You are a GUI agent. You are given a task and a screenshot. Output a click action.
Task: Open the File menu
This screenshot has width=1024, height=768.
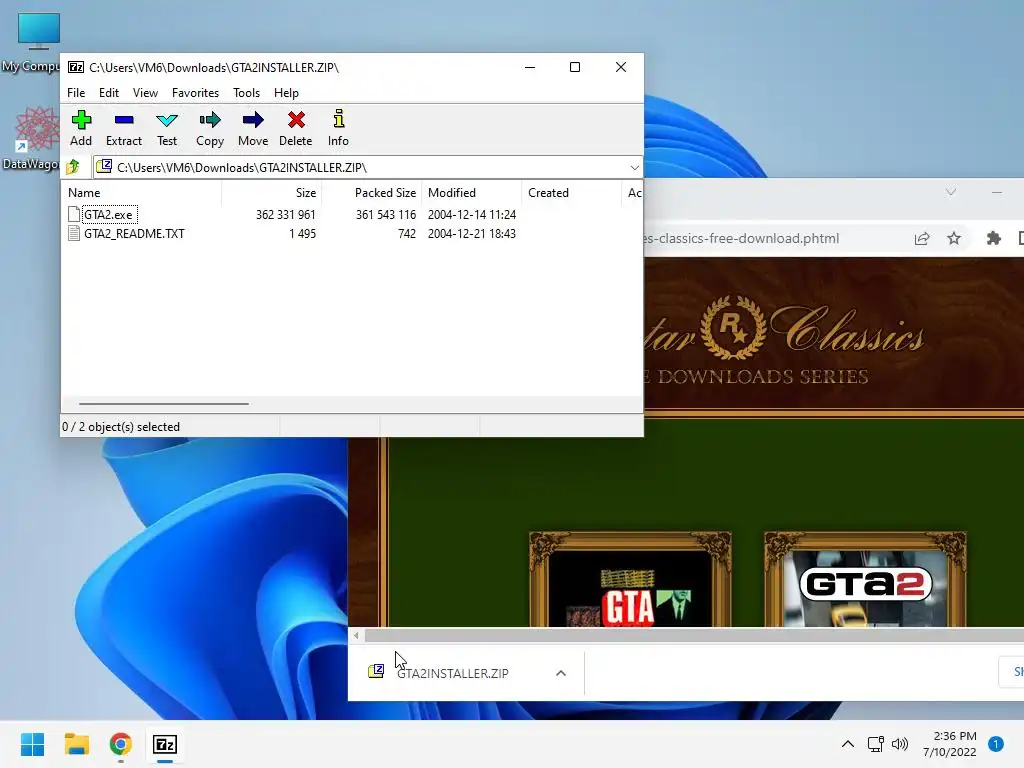pos(76,93)
